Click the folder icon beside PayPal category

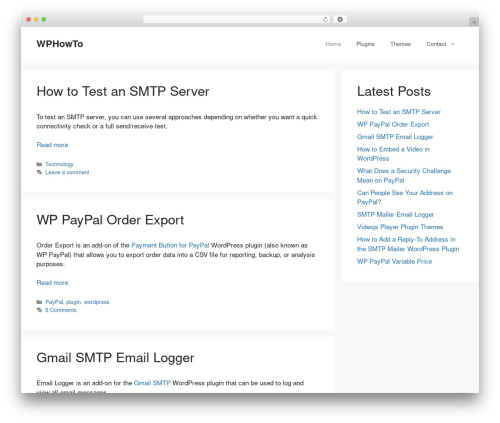39,302
